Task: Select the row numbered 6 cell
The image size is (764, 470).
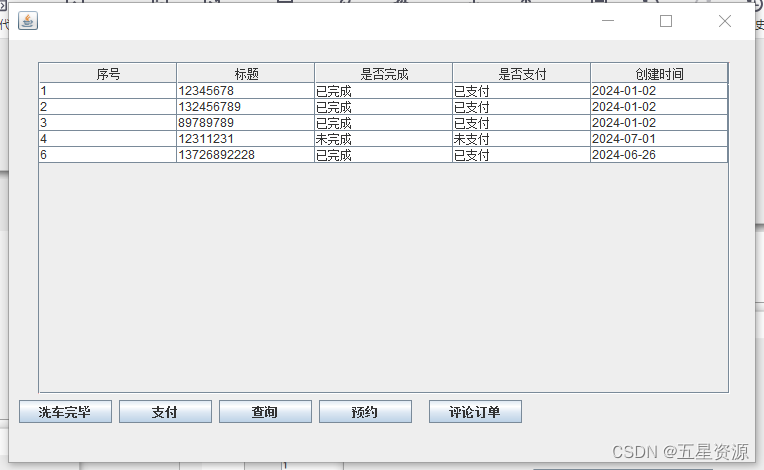Action: pos(108,155)
